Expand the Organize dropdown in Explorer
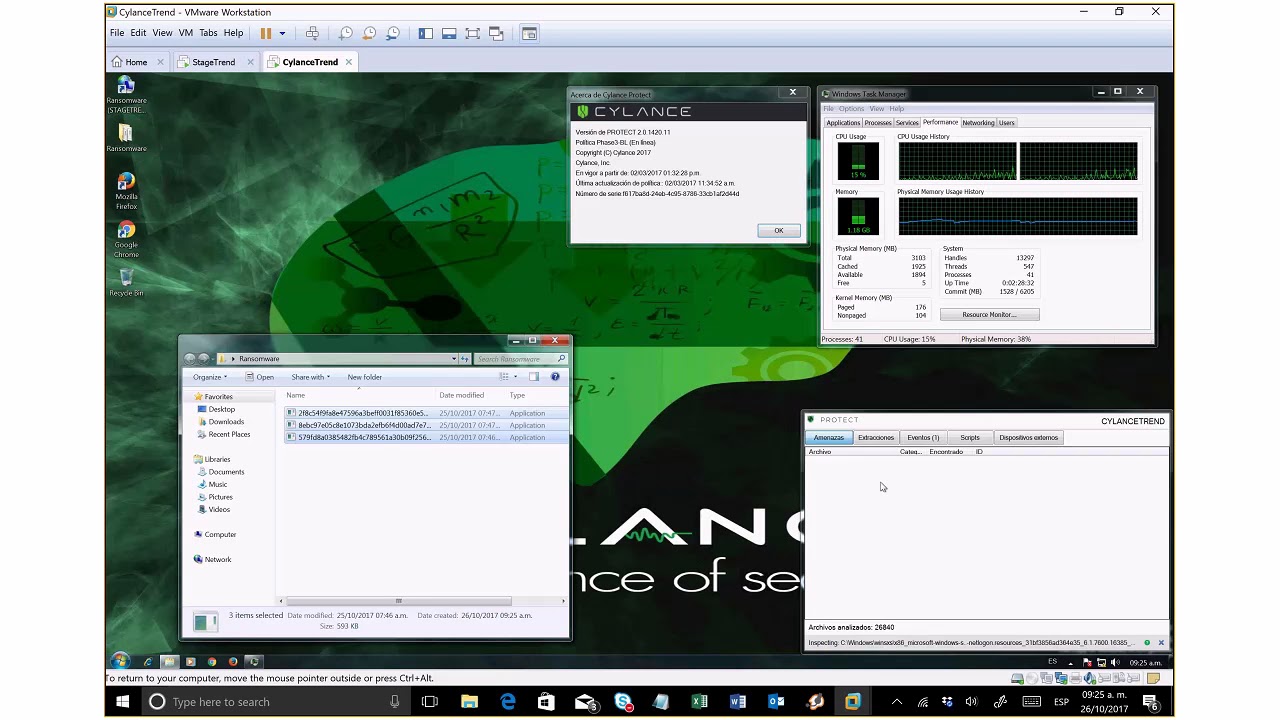Viewport: 1280px width, 720px height. click(x=210, y=377)
